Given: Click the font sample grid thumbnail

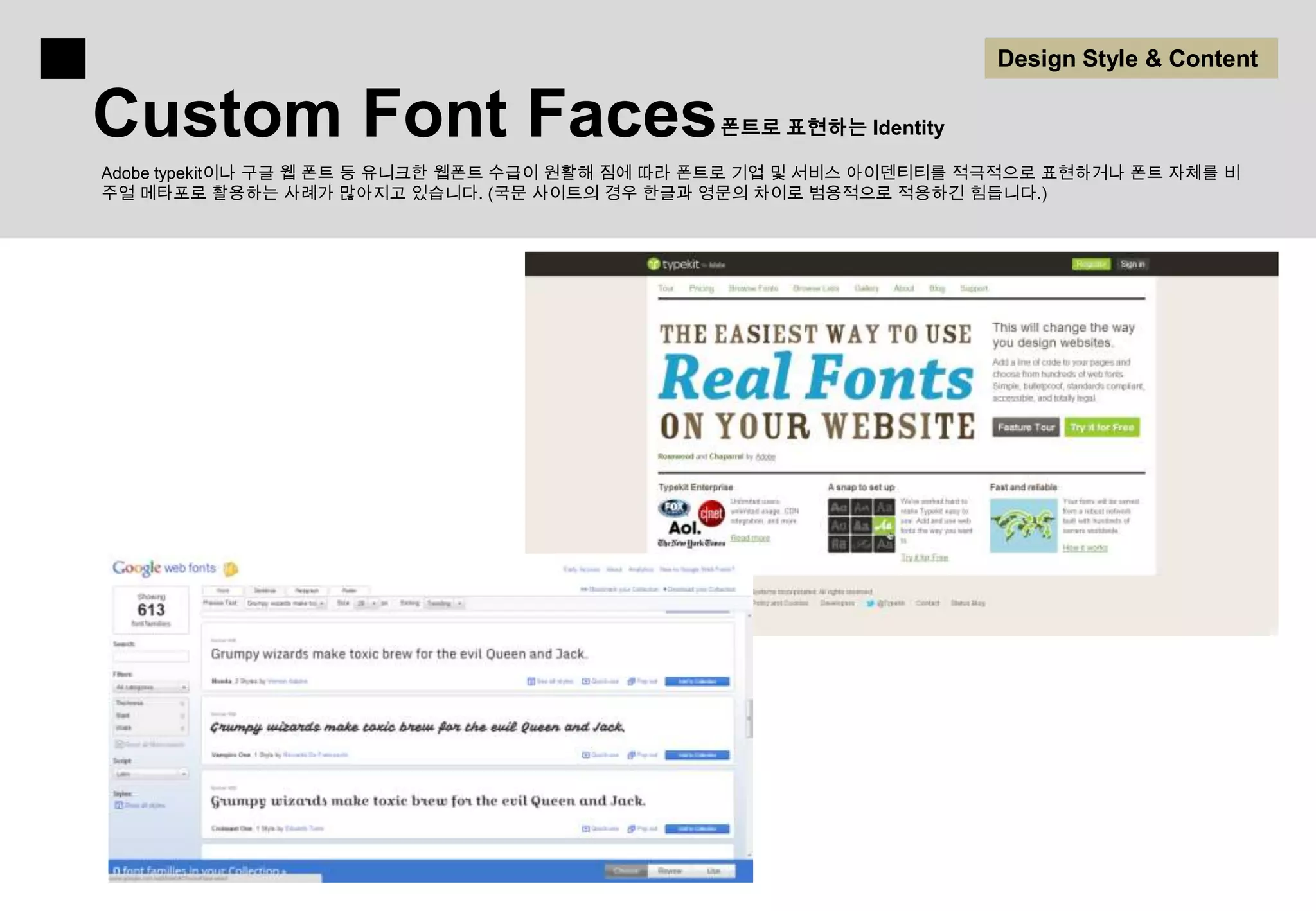Looking at the screenshot, I should pos(861,526).
